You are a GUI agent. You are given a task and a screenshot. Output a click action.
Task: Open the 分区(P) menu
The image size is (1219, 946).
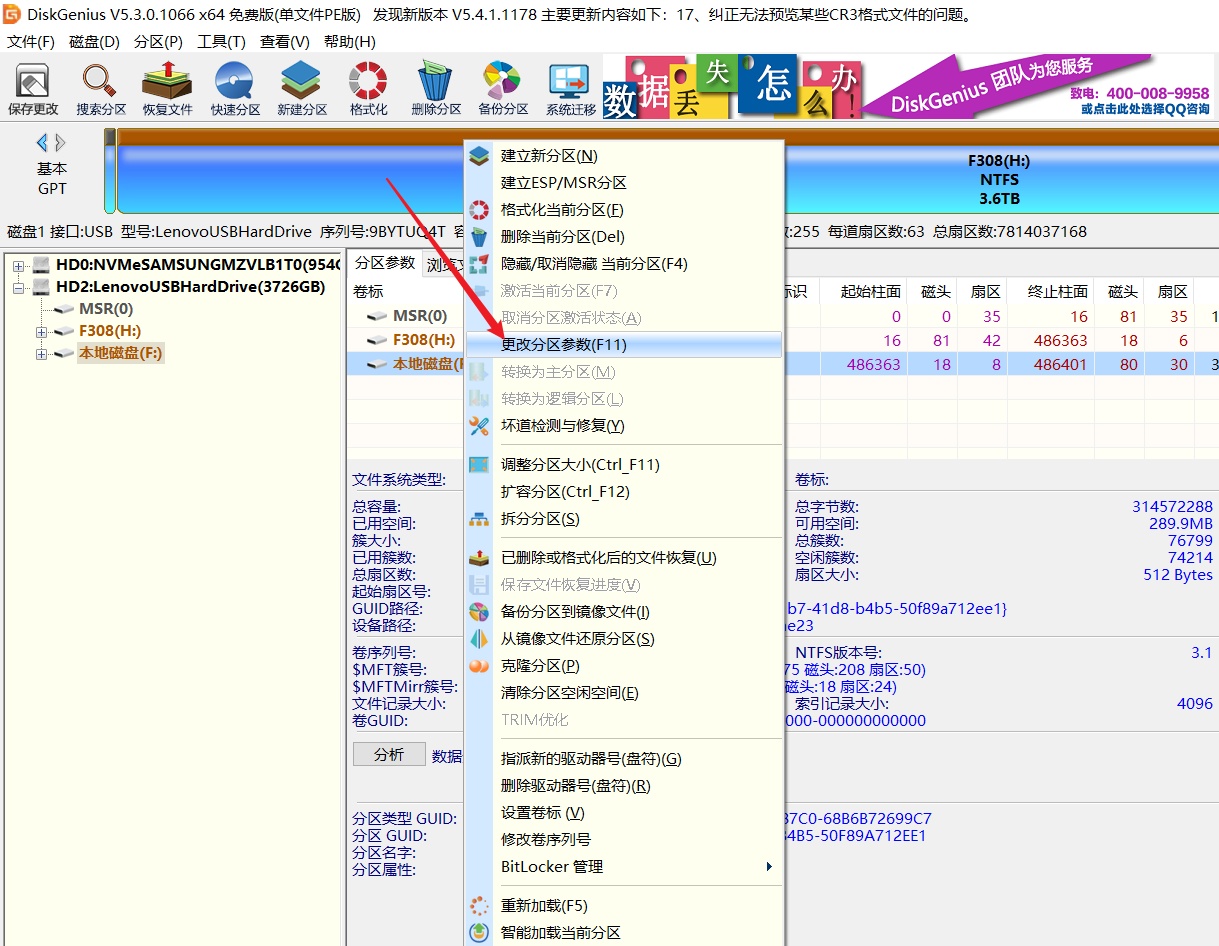(158, 42)
